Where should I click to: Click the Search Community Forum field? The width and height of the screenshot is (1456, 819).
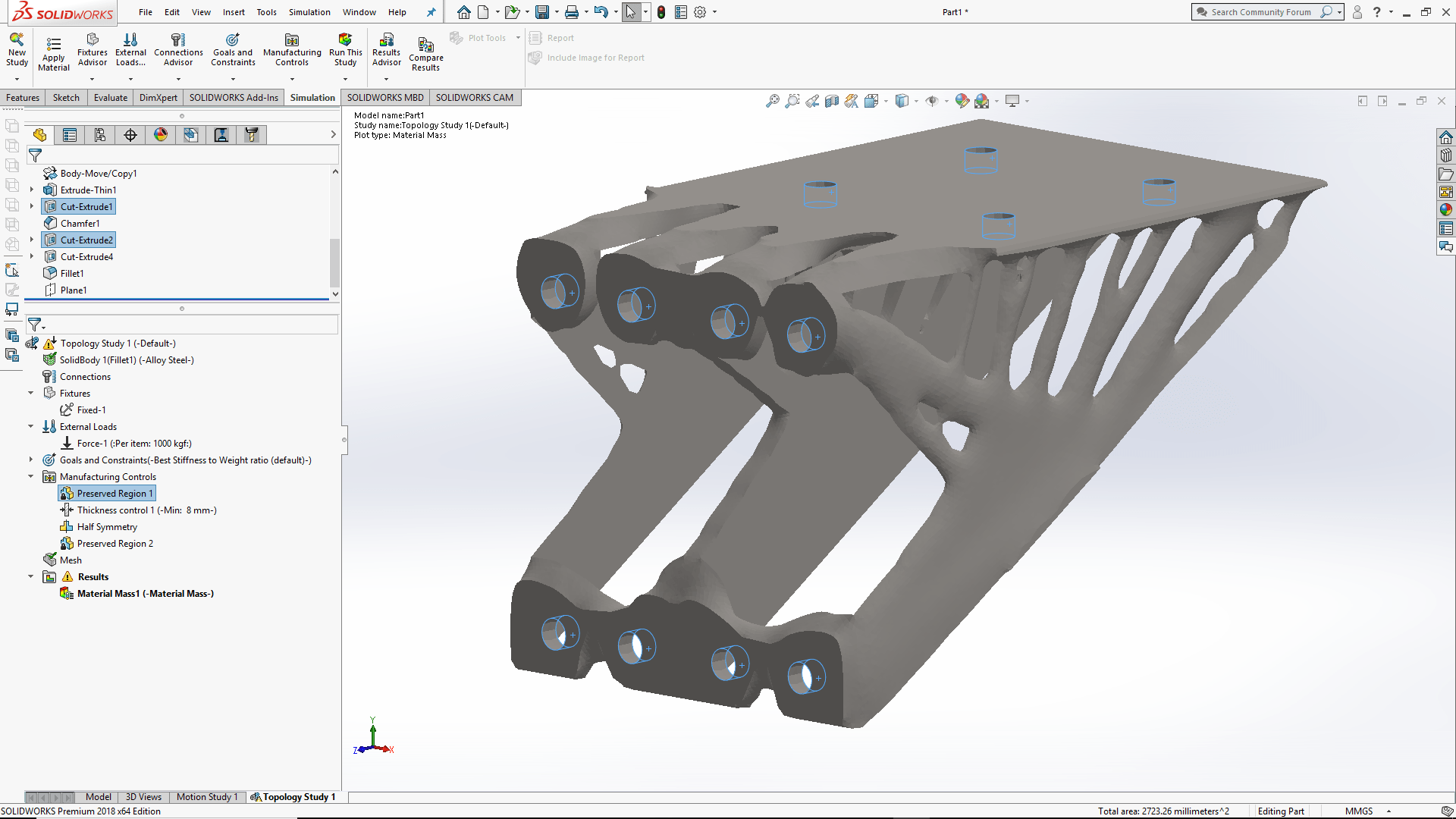click(1260, 12)
